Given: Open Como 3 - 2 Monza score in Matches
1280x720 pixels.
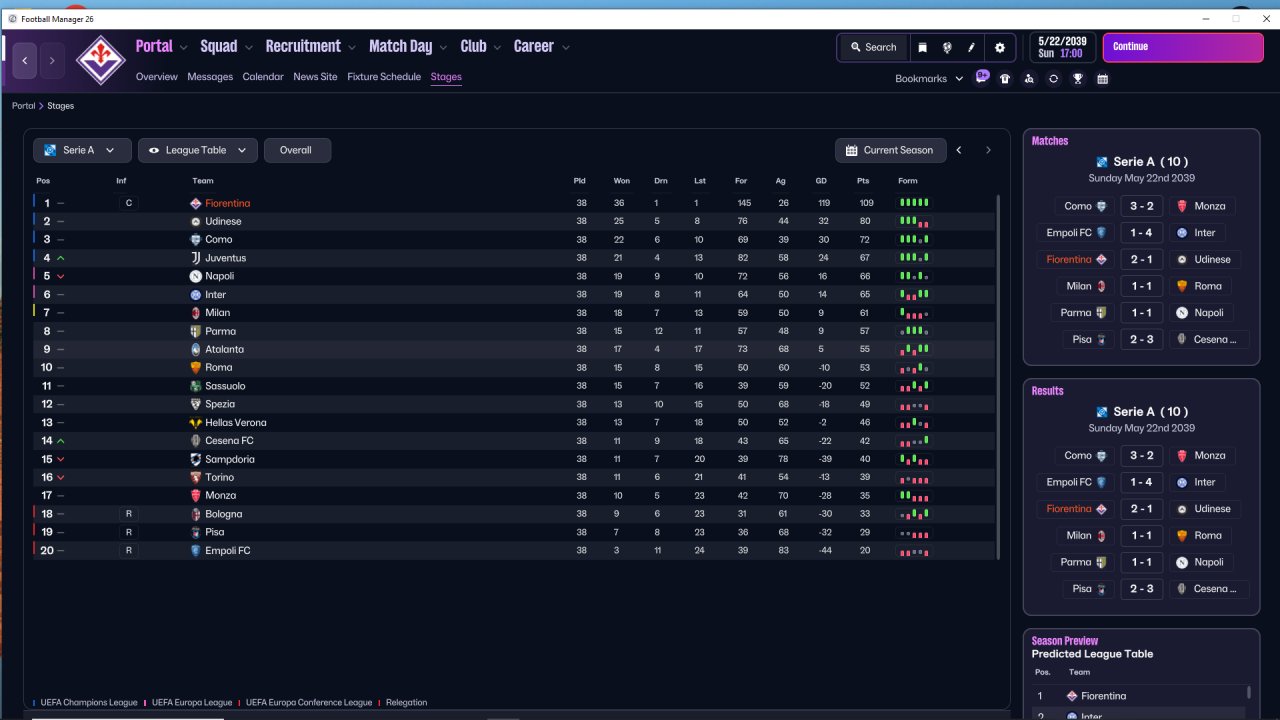Looking at the screenshot, I should (1141, 206).
